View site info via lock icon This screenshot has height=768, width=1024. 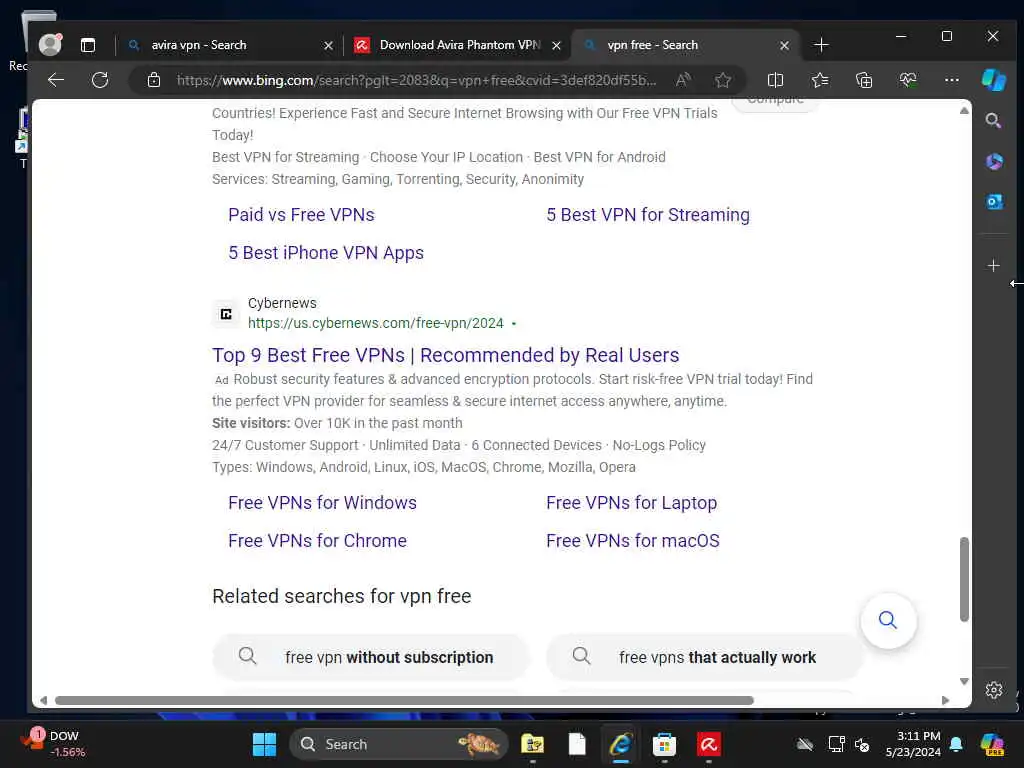pos(154,80)
